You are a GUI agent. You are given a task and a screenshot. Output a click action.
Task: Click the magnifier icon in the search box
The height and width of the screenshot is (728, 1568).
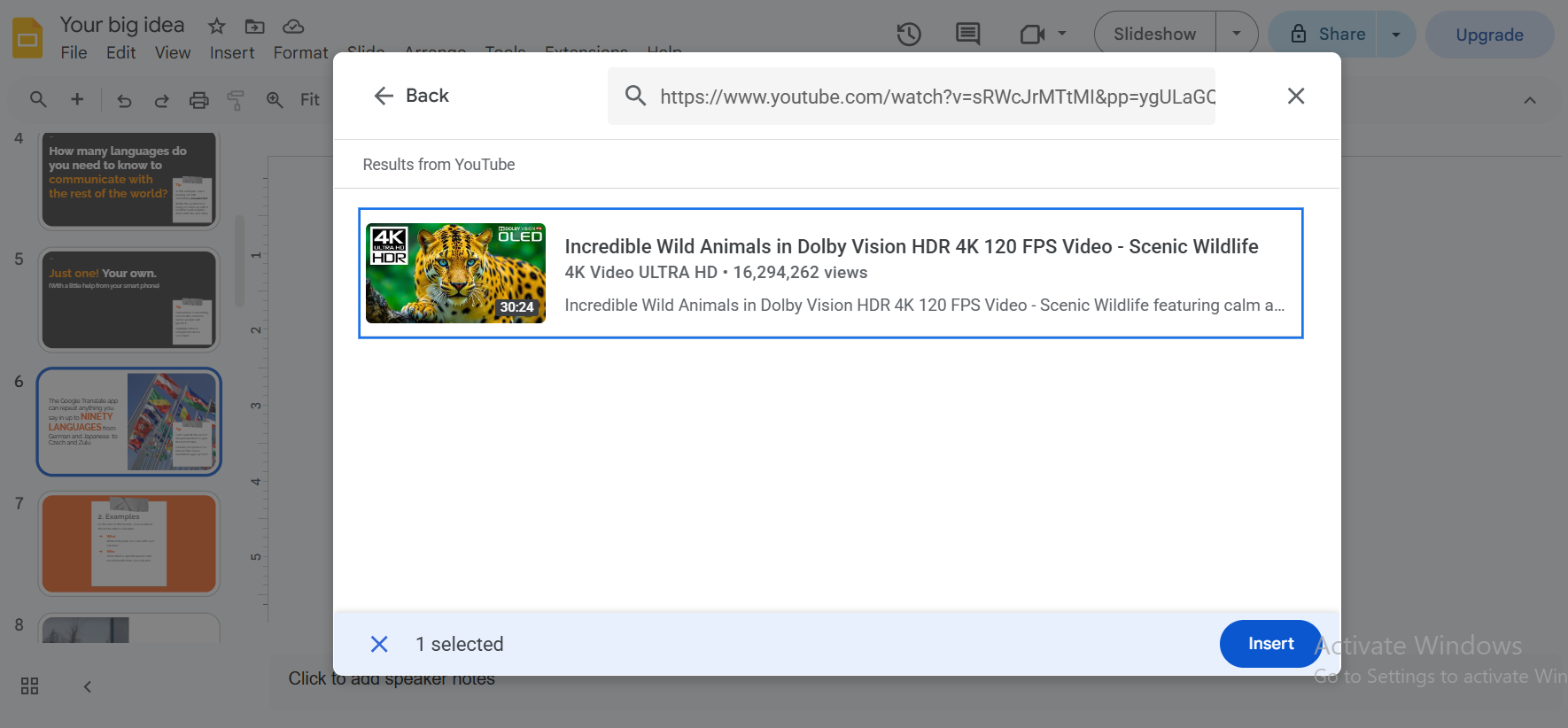[635, 96]
